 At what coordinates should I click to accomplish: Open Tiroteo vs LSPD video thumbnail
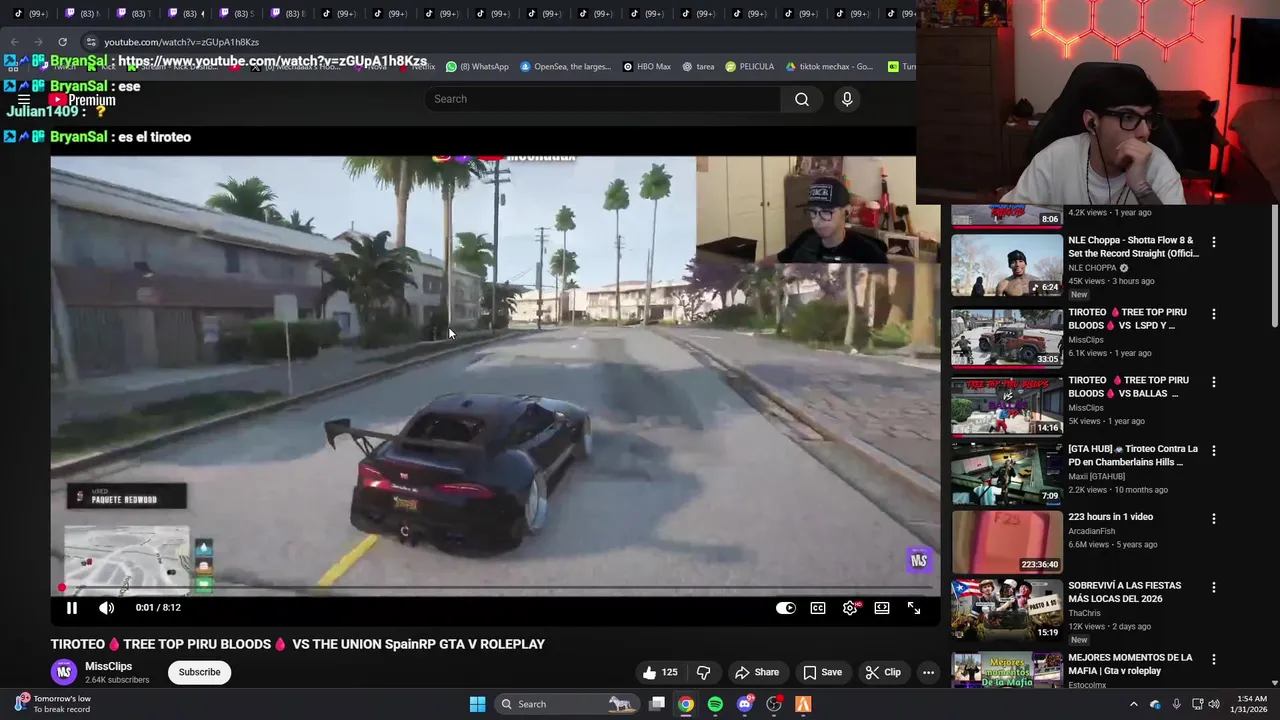(x=1007, y=338)
